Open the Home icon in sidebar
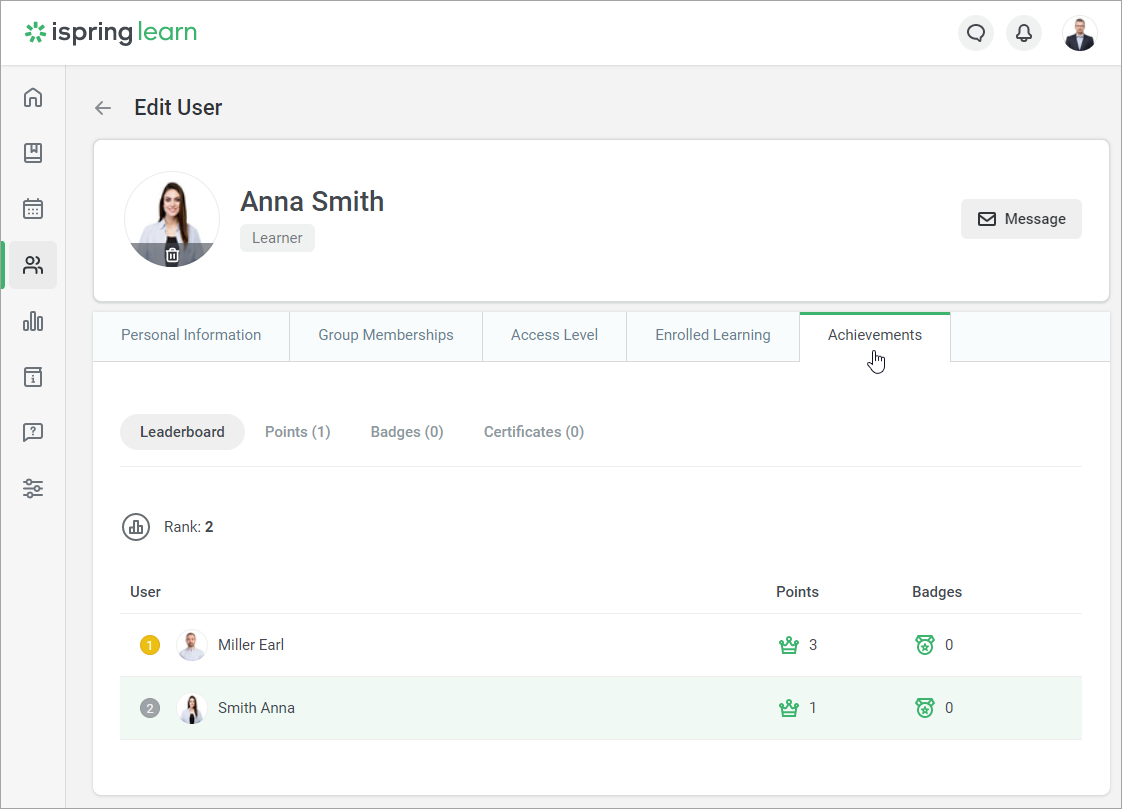1122x809 pixels. tap(33, 97)
